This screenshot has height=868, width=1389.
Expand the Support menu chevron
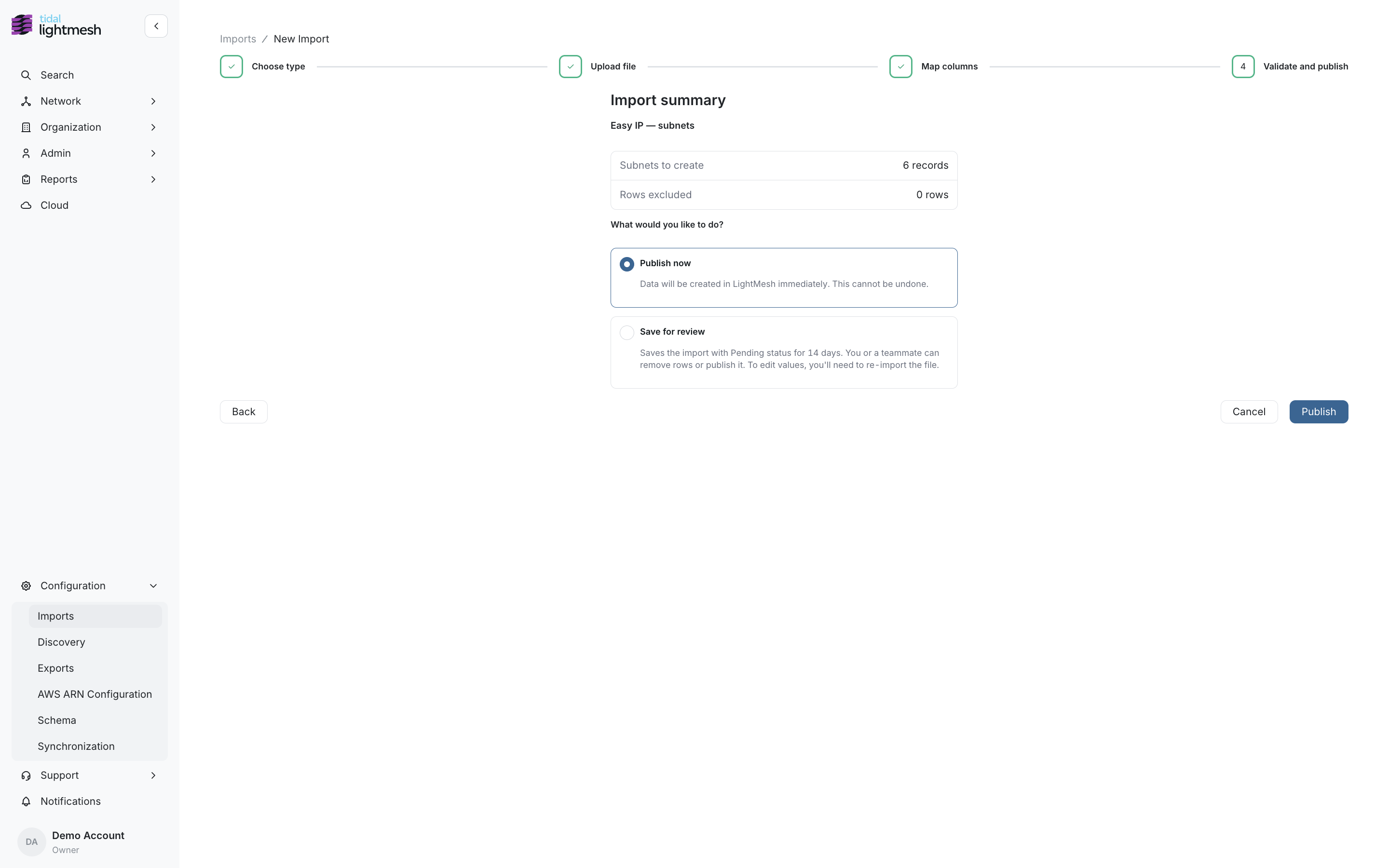(153, 775)
